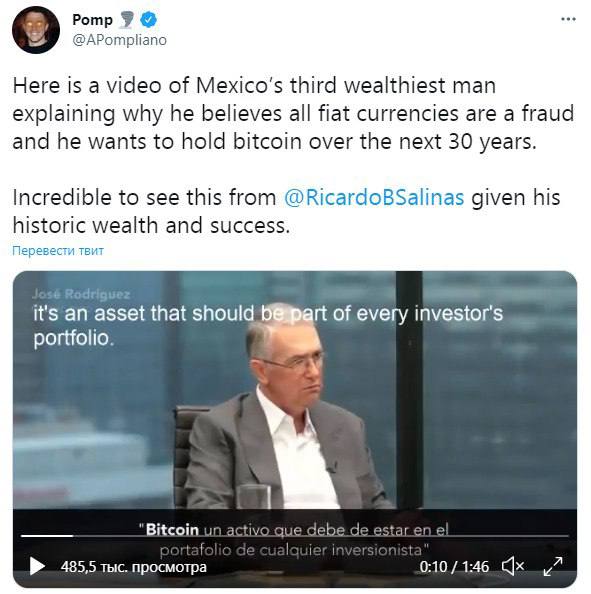Click the José Rodriguez watermark

coord(81,294)
